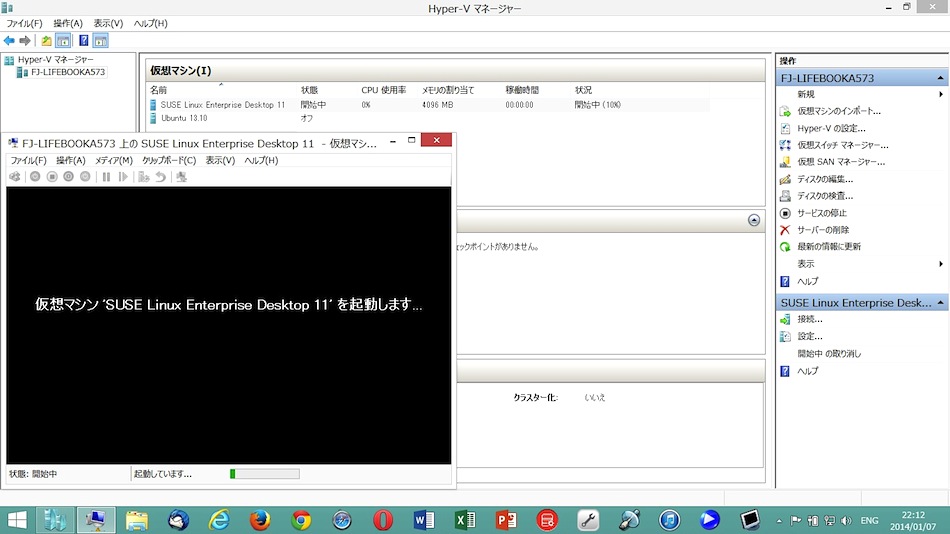Image resolution: width=950 pixels, height=534 pixels.
Task: Select Hyper-V マネージャー root tree node
Action: 56,59
